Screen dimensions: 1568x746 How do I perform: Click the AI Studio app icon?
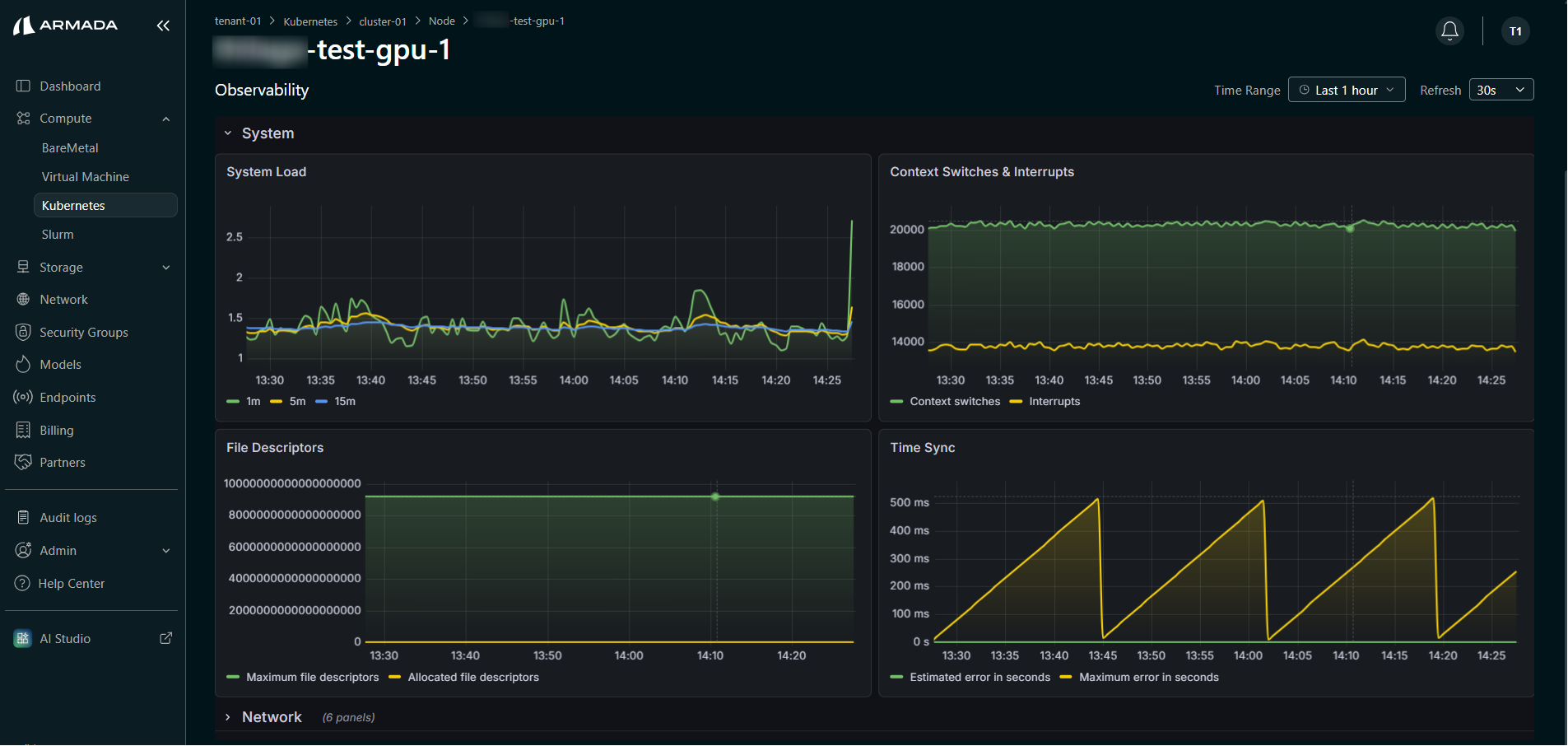coord(23,638)
